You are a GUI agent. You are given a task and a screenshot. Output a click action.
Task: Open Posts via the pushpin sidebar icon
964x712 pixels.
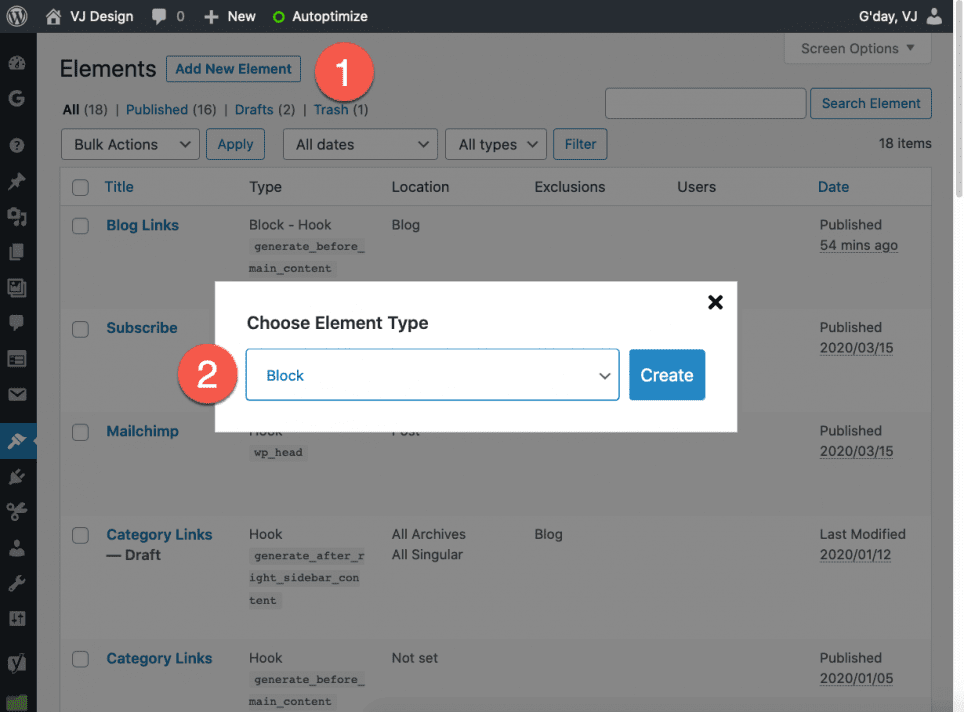16,181
